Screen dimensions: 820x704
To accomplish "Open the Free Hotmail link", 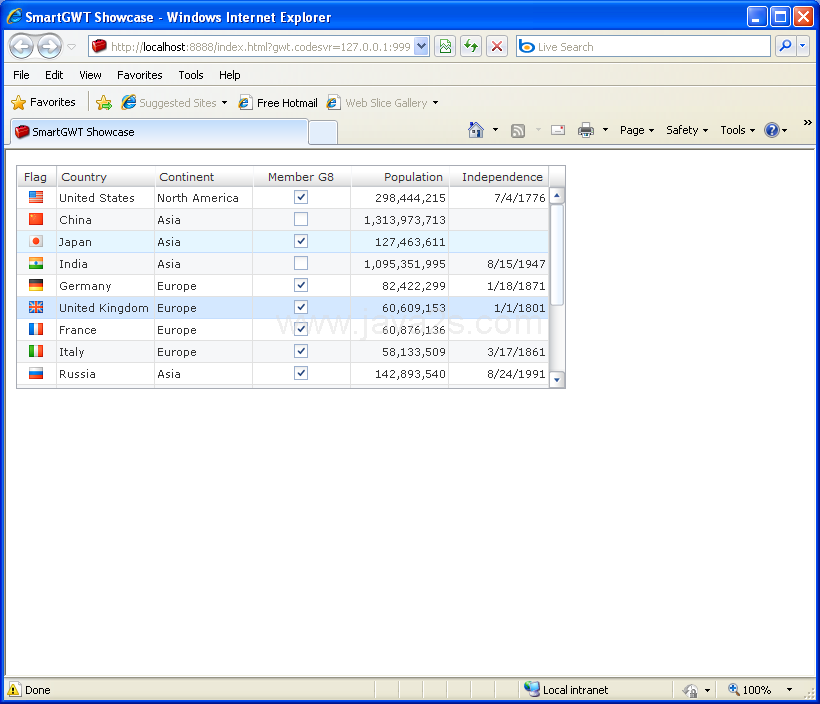I will 278,103.
